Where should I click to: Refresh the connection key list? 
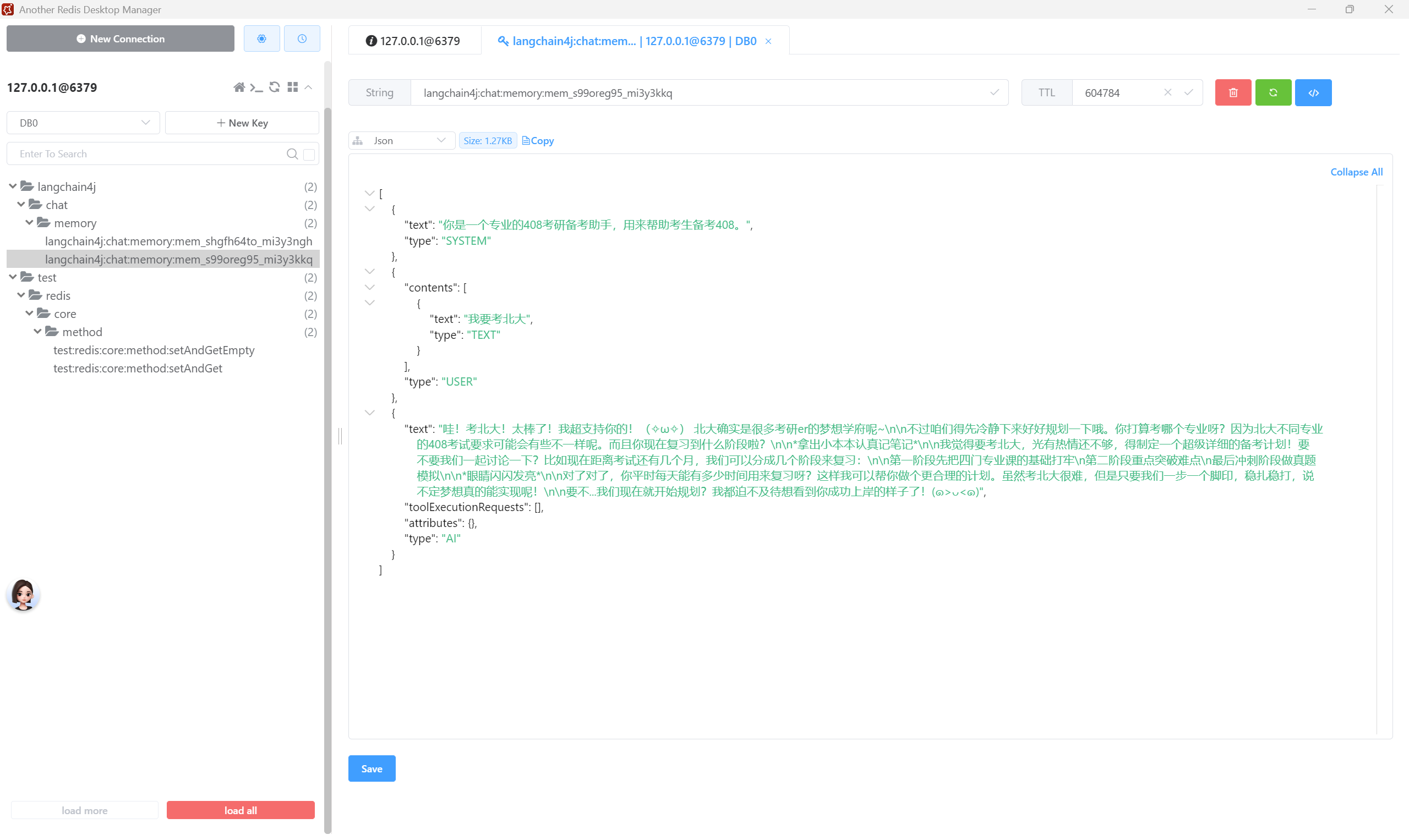pyautogui.click(x=275, y=87)
